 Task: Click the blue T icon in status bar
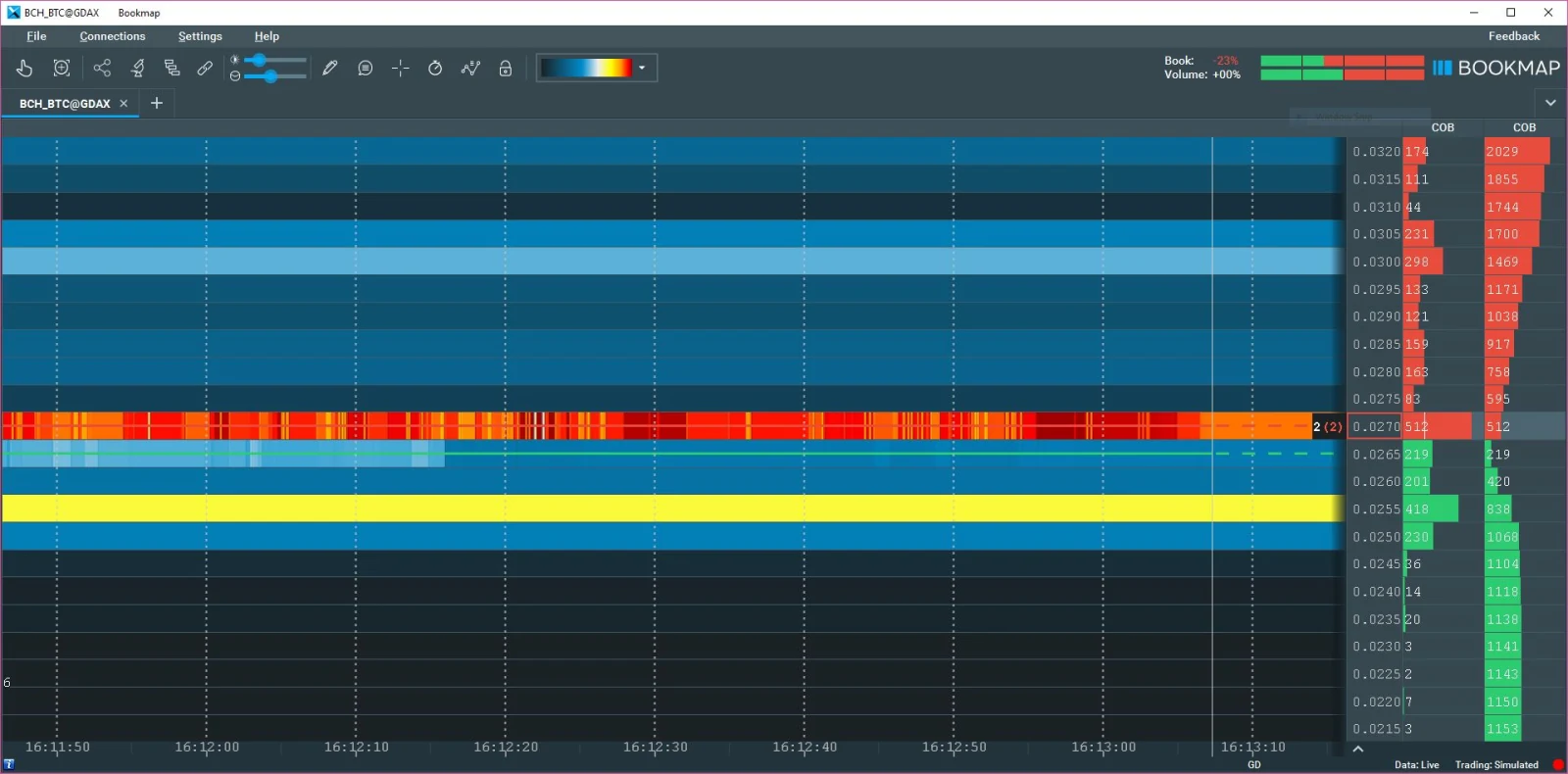[9, 765]
